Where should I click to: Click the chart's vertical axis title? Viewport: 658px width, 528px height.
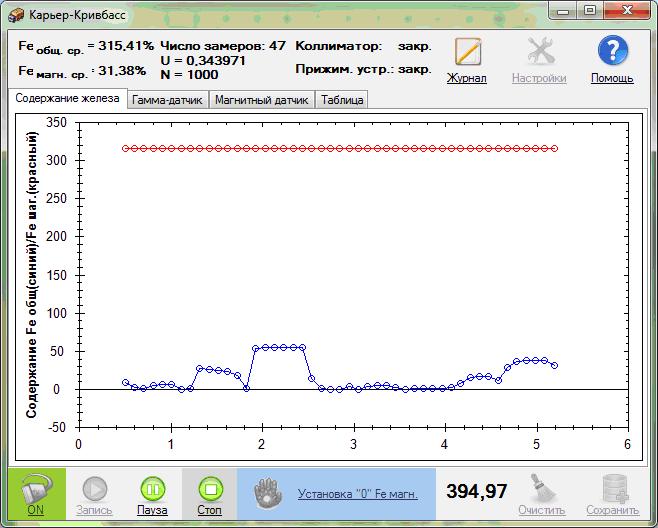coord(32,275)
